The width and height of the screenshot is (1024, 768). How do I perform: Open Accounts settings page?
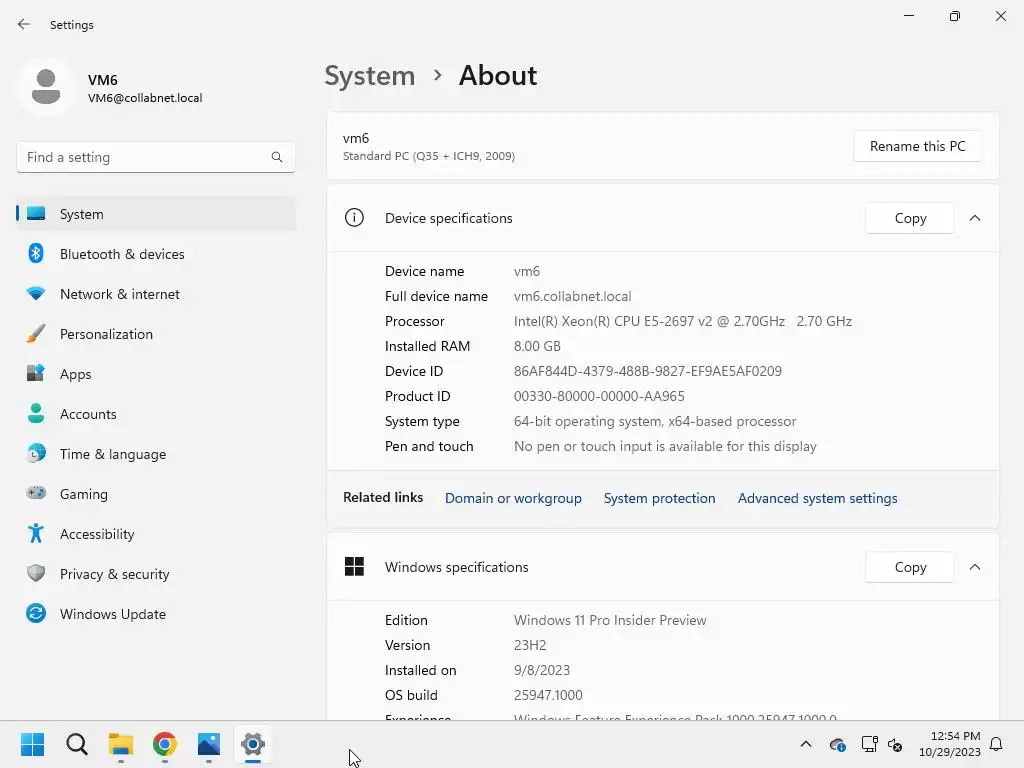pyautogui.click(x=155, y=414)
